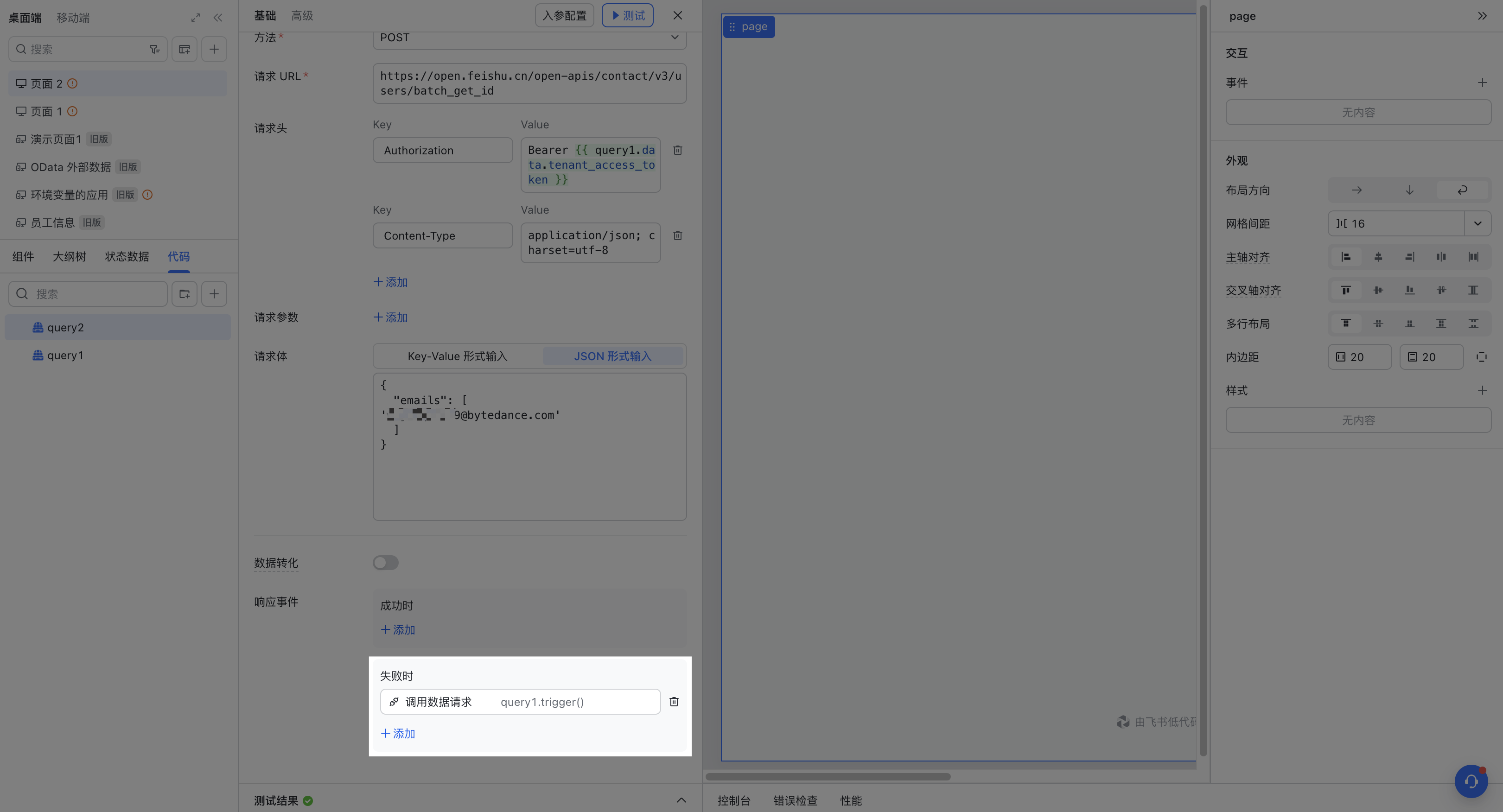Switch to 状态数据 tab
Viewport: 1503px width, 812px height.
[x=127, y=257]
